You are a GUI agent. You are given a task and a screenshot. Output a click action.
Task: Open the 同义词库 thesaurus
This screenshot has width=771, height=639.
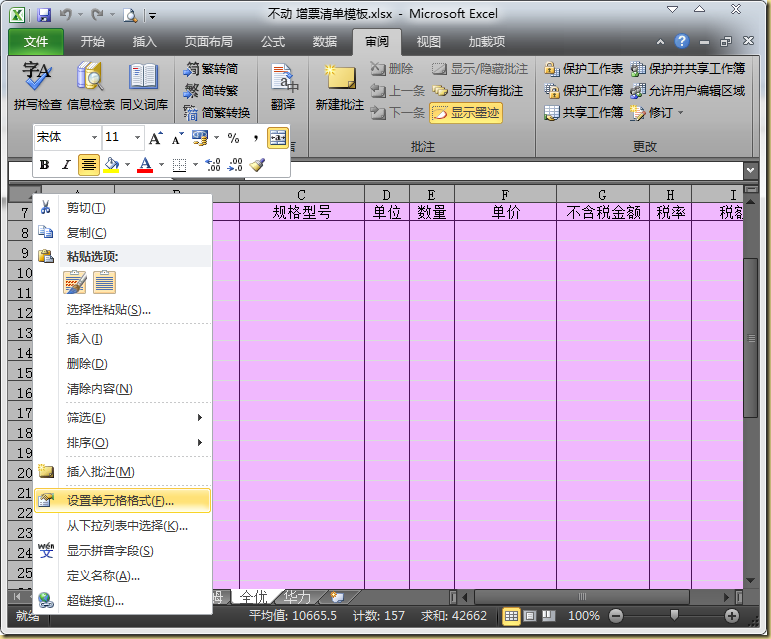point(144,86)
